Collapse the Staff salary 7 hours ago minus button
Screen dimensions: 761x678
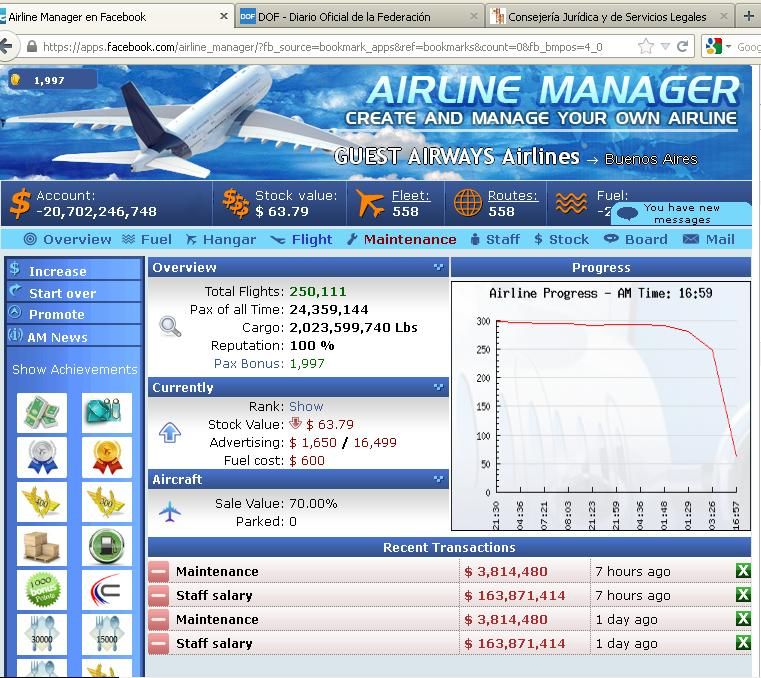[x=158, y=595]
